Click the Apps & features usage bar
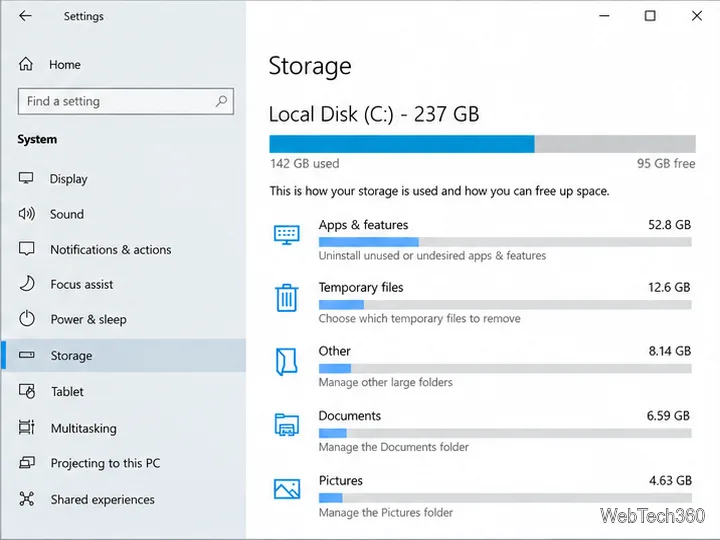The height and width of the screenshot is (540, 720). pyautogui.click(x=505, y=242)
